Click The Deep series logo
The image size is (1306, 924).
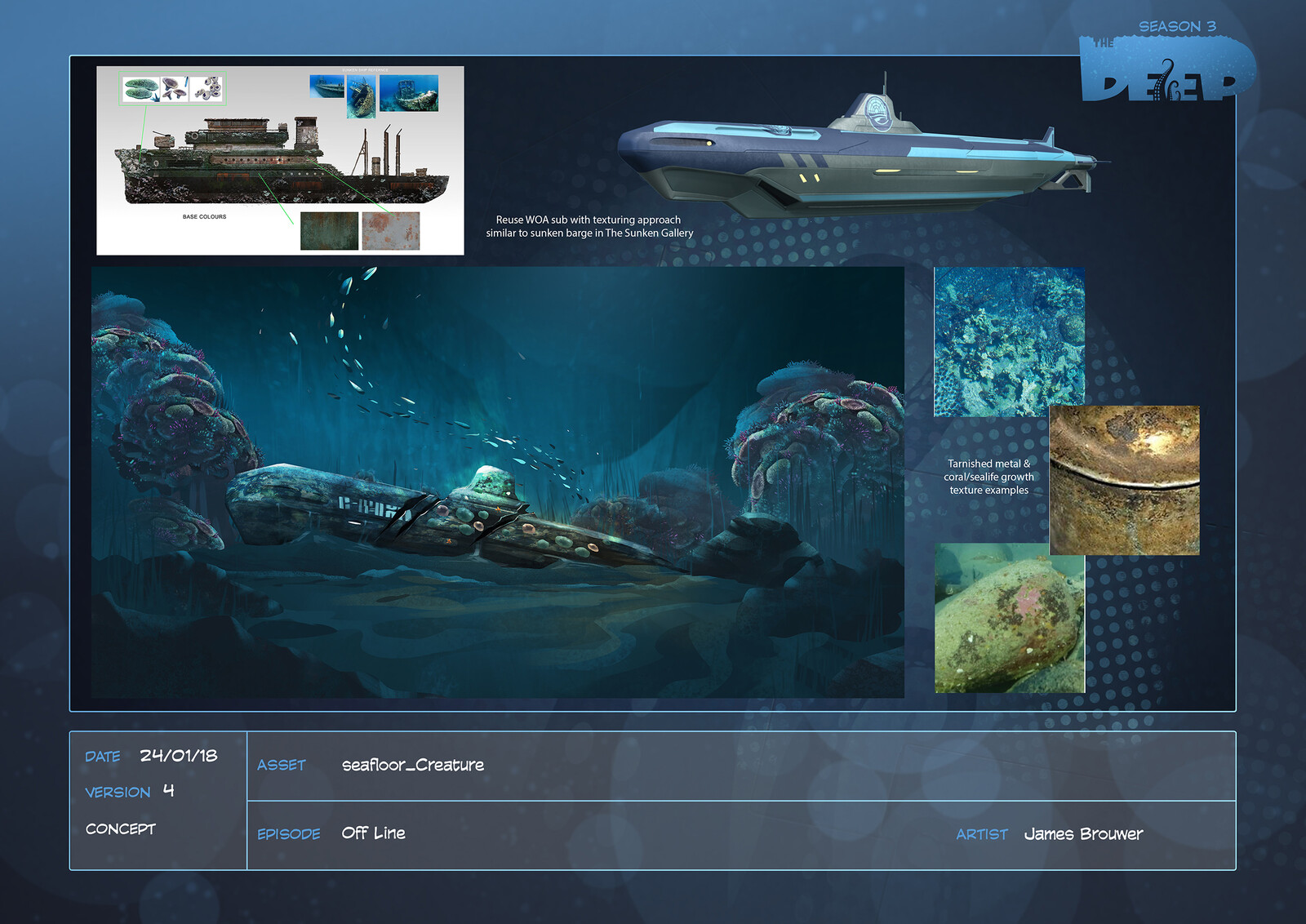(x=1167, y=69)
